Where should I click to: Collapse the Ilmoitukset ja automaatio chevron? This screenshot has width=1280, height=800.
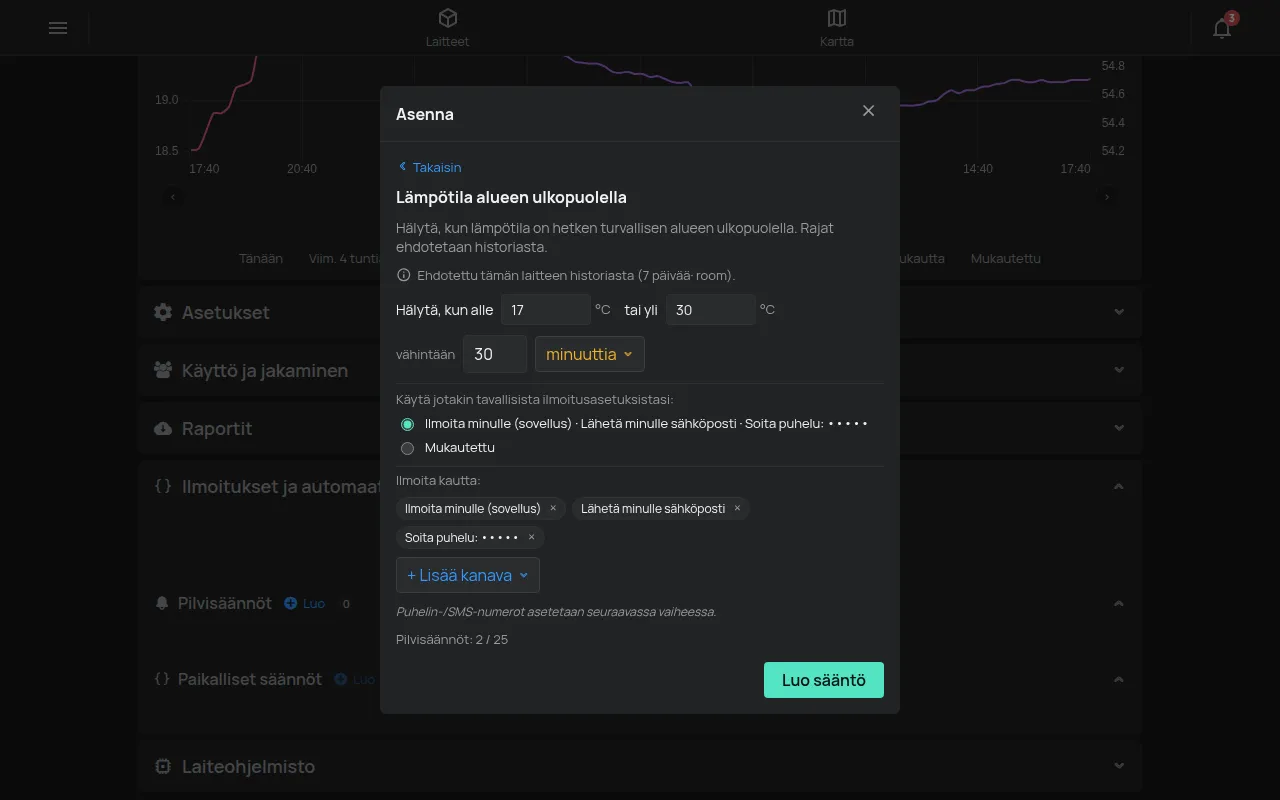[1119, 487]
